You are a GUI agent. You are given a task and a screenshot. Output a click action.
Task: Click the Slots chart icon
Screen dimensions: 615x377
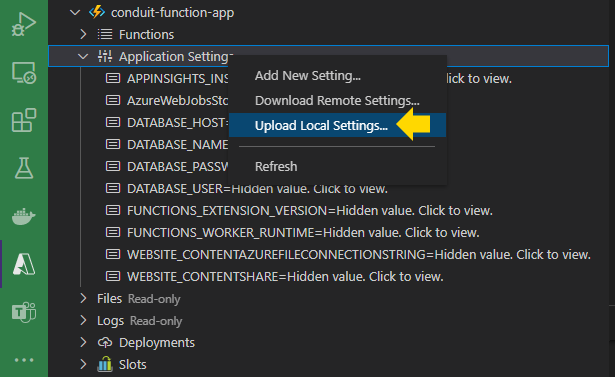point(105,364)
